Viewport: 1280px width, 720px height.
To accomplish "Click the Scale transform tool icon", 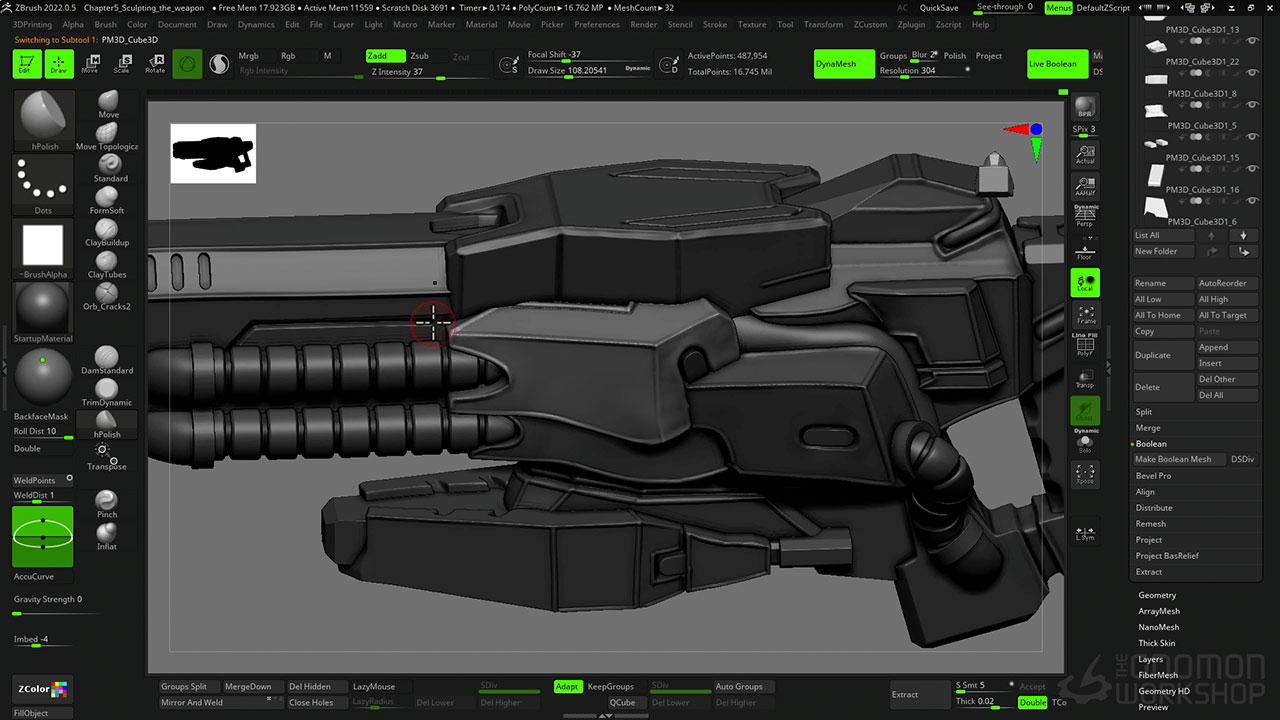I will tap(122, 64).
